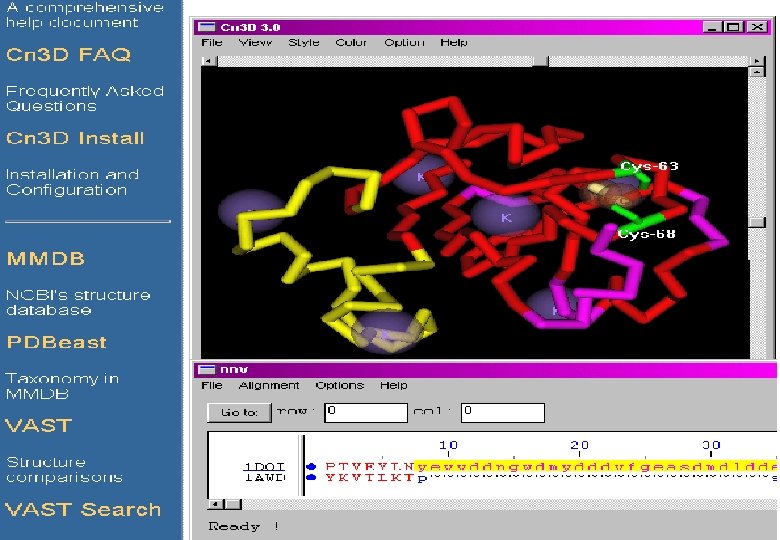Open the VAST link

tap(39, 426)
